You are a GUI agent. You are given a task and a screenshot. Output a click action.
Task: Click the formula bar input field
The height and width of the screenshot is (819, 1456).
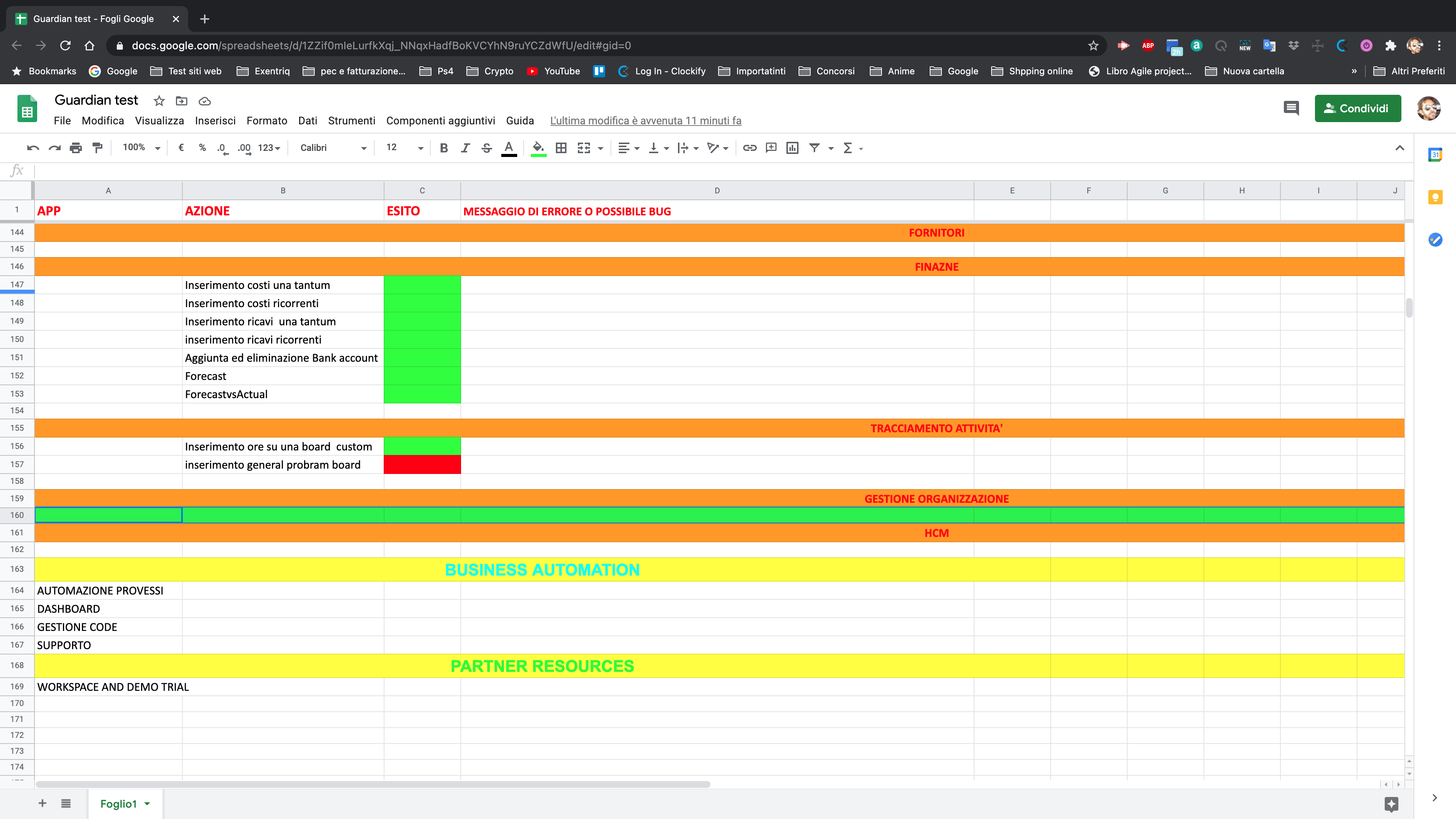678,171
